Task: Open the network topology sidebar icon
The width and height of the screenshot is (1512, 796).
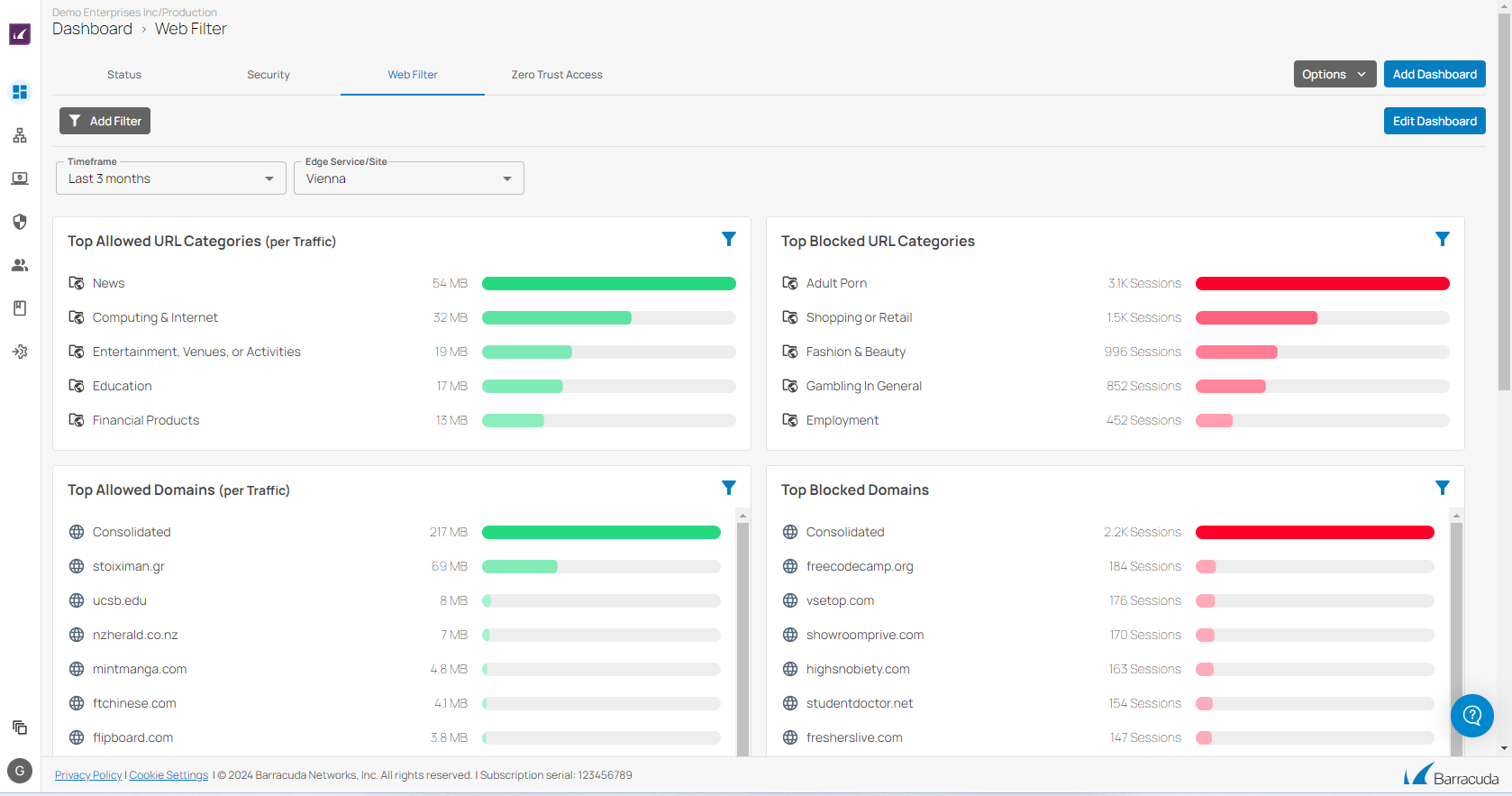Action: (20, 135)
